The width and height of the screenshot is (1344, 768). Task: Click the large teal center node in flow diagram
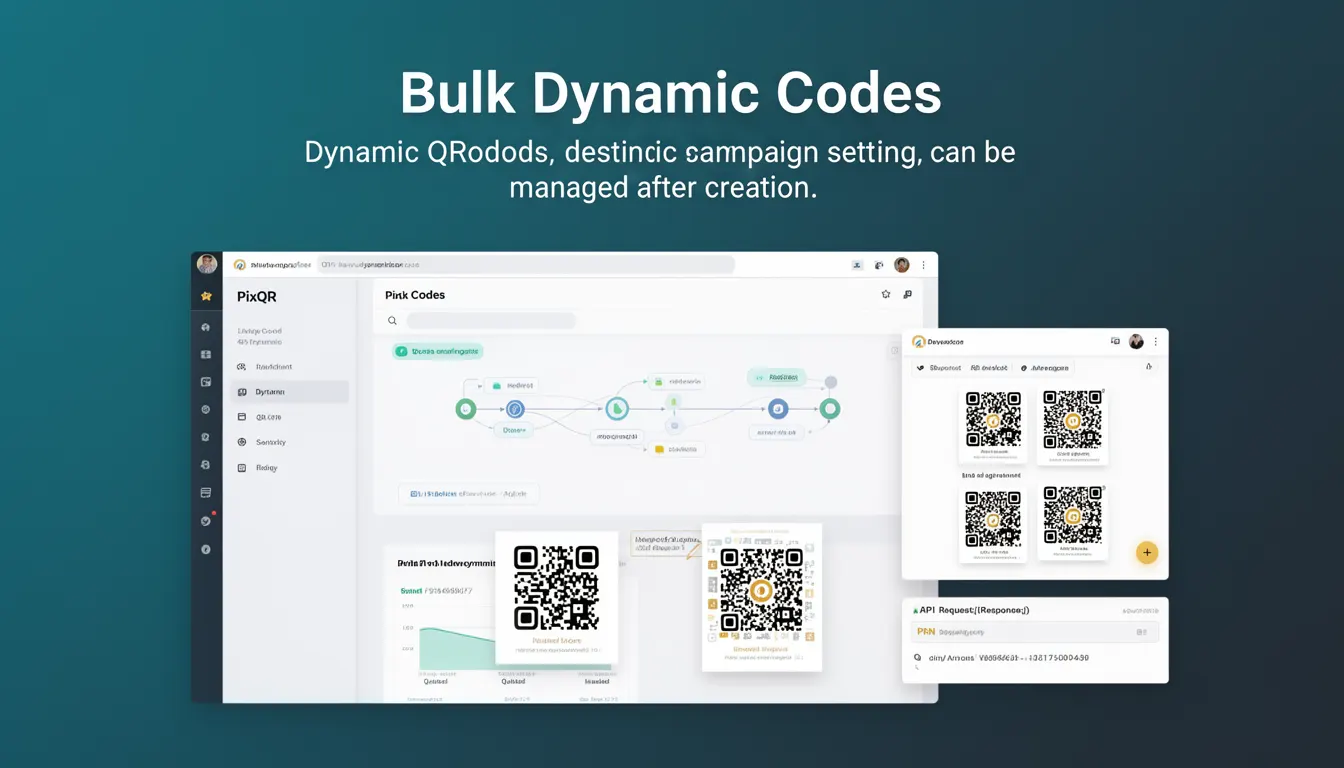[x=618, y=408]
